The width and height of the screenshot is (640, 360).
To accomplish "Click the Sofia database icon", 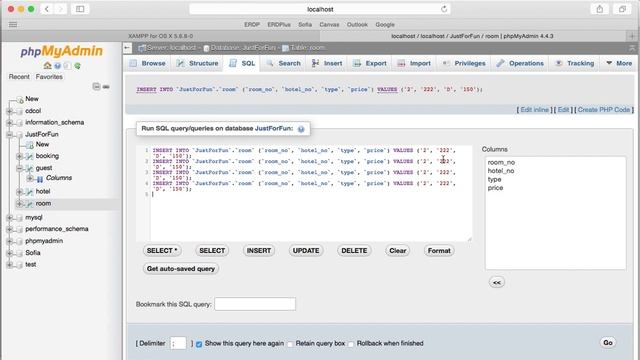I will pyautogui.click(x=19, y=253).
